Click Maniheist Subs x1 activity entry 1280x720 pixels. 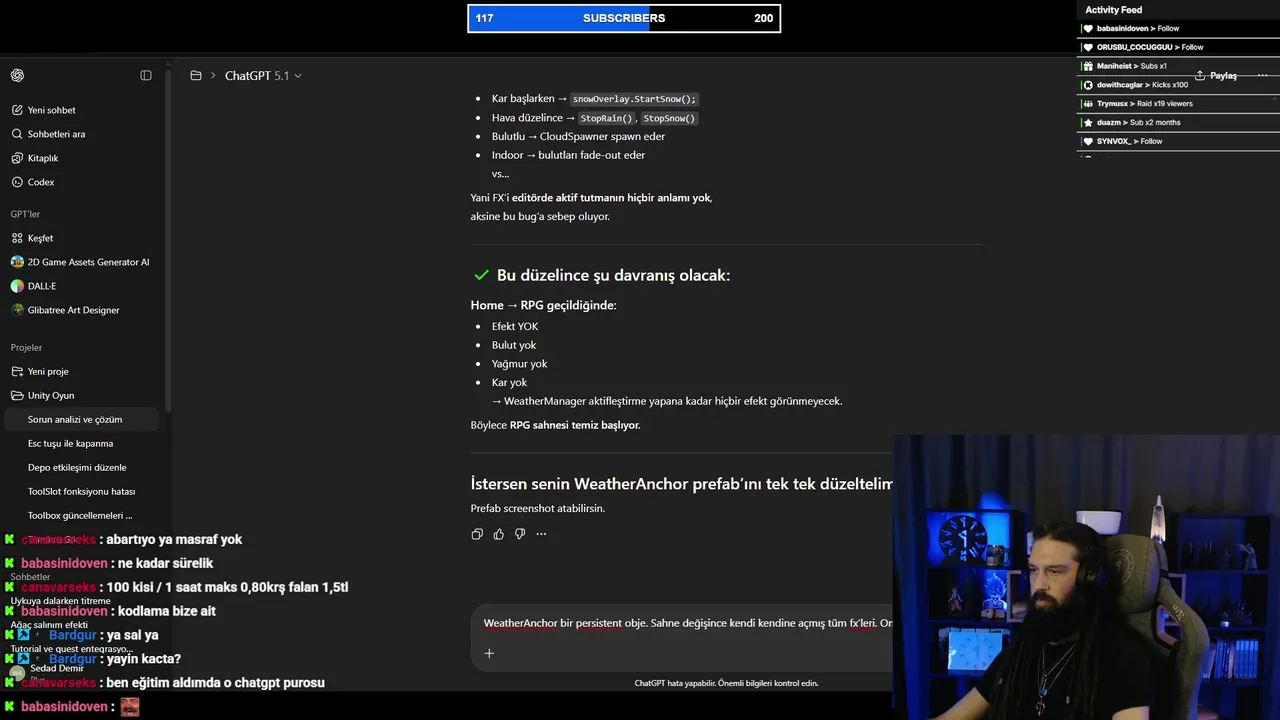[1125, 66]
